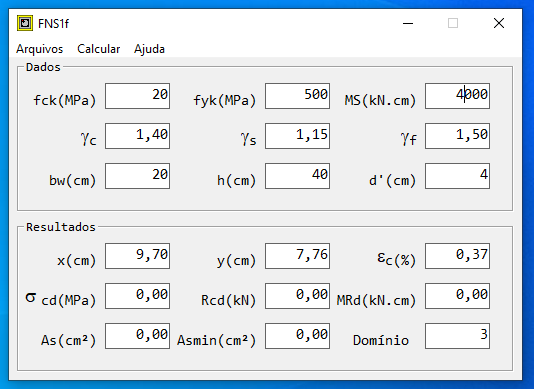
Task: Click the Rcd(kN) result field
Action: (x=298, y=296)
